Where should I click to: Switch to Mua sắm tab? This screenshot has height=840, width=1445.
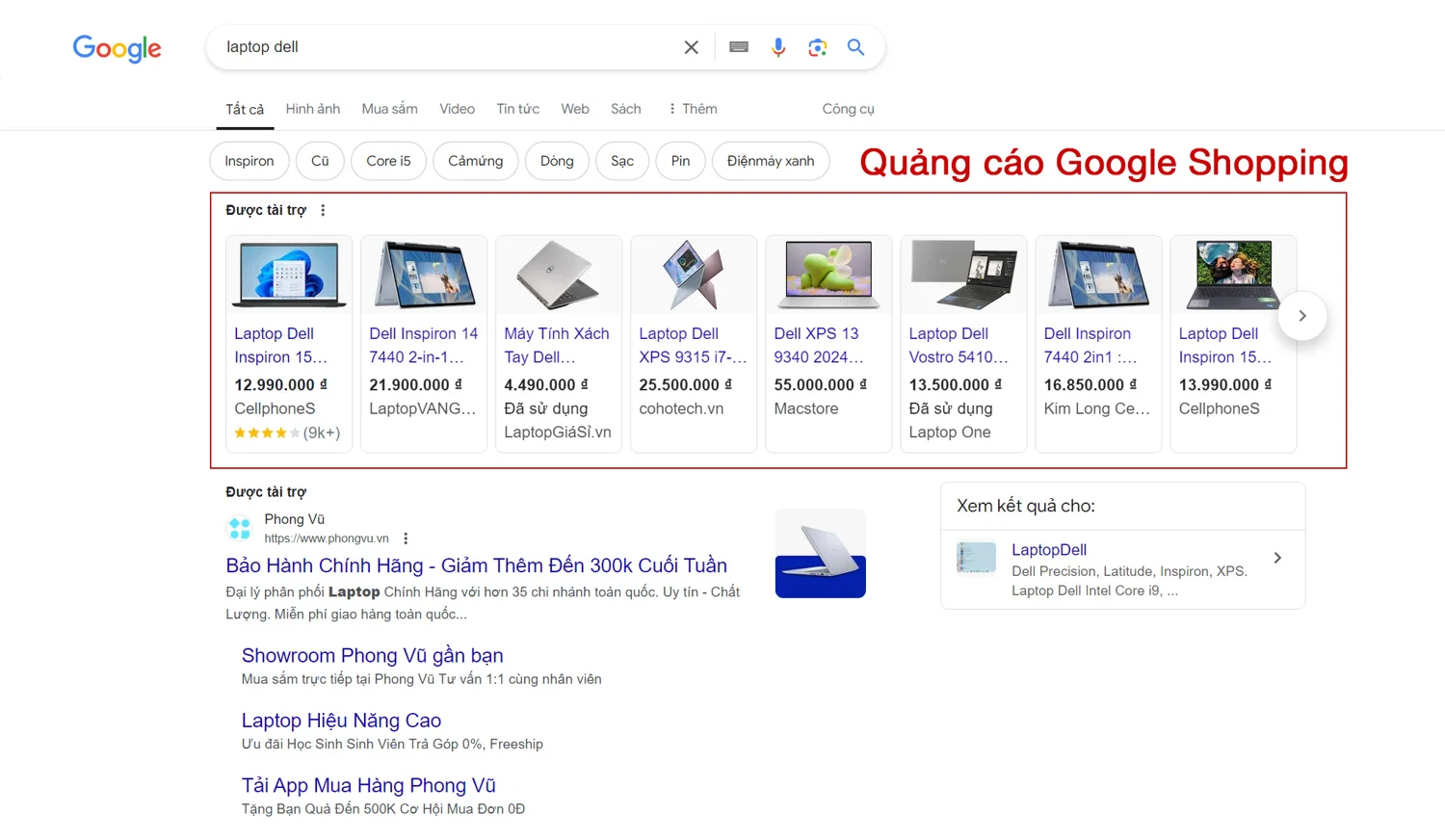click(390, 109)
